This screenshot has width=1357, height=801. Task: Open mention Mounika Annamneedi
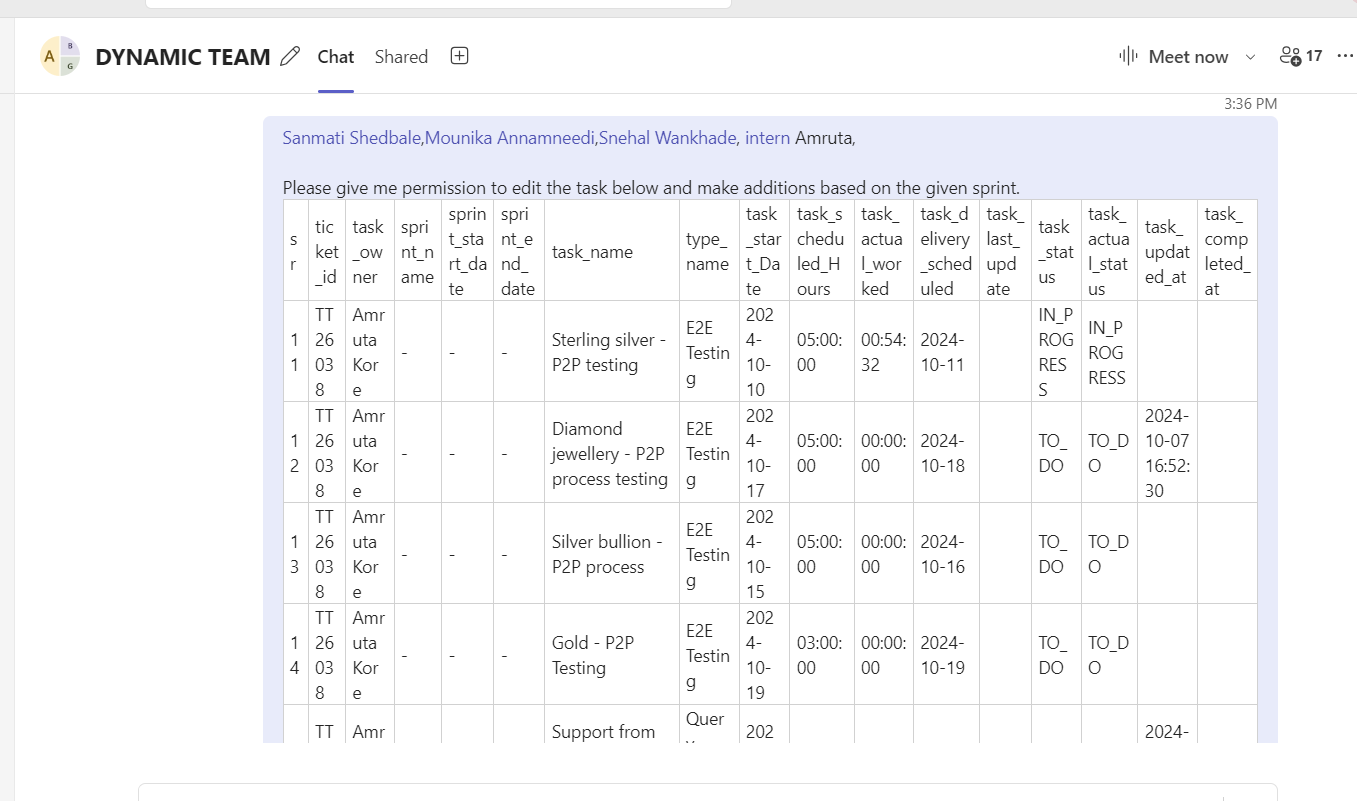pos(510,138)
